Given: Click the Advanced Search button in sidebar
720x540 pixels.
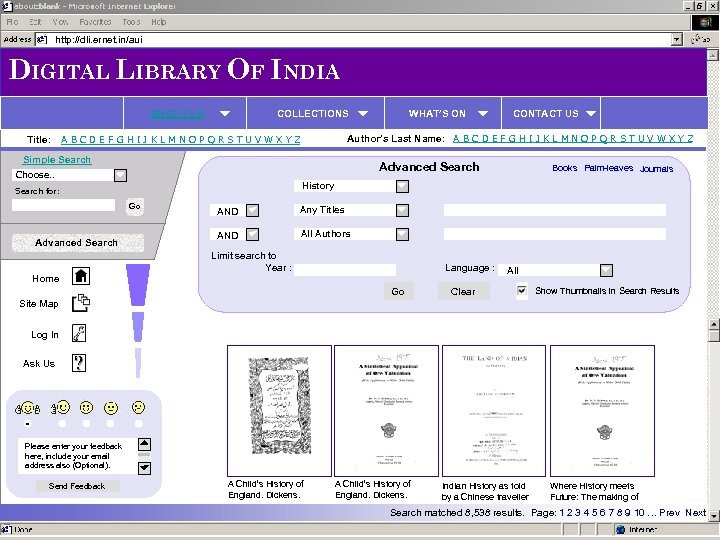Looking at the screenshot, I should 78,242.
